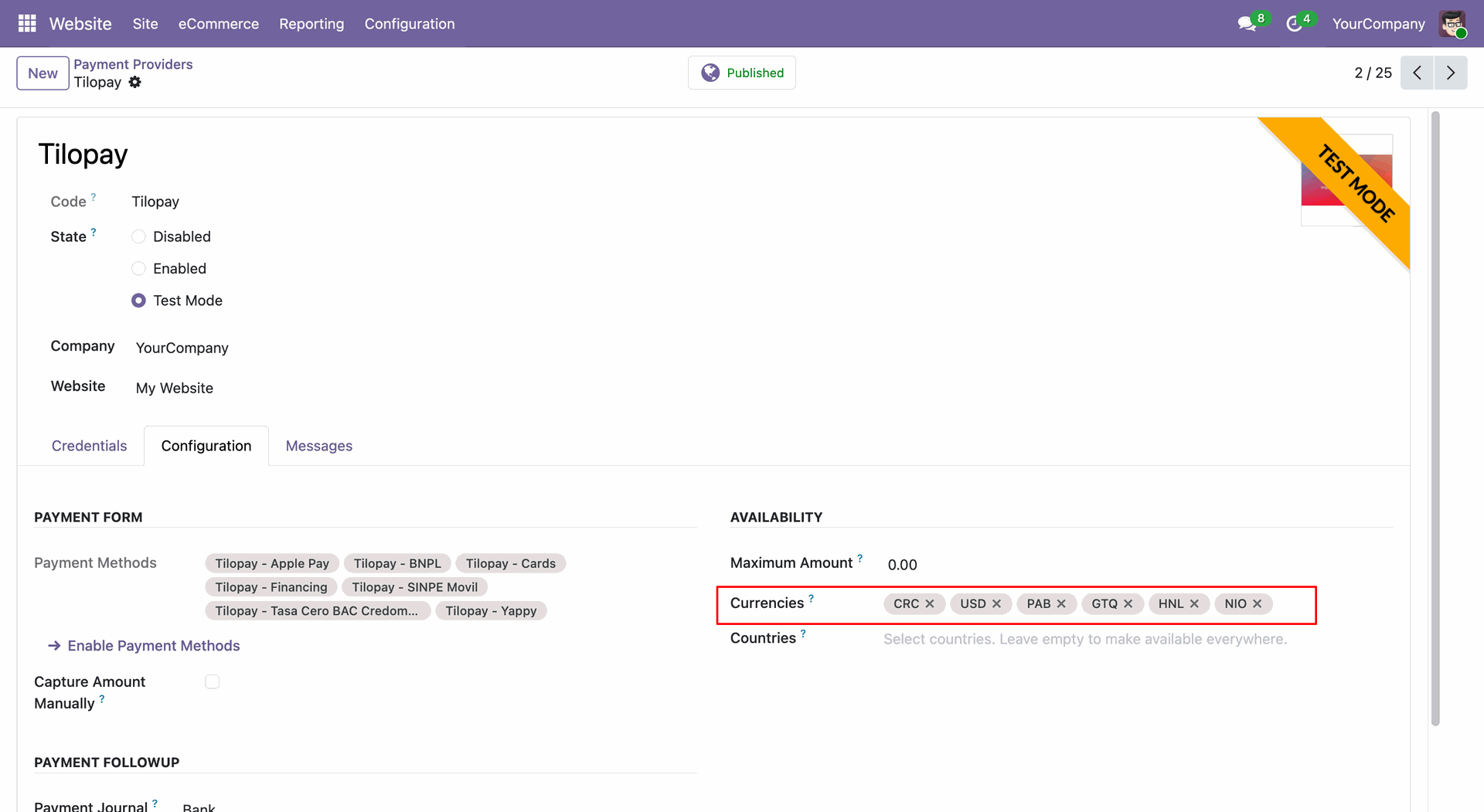Open the apps grid menu
The width and height of the screenshot is (1484, 812).
[x=27, y=24]
